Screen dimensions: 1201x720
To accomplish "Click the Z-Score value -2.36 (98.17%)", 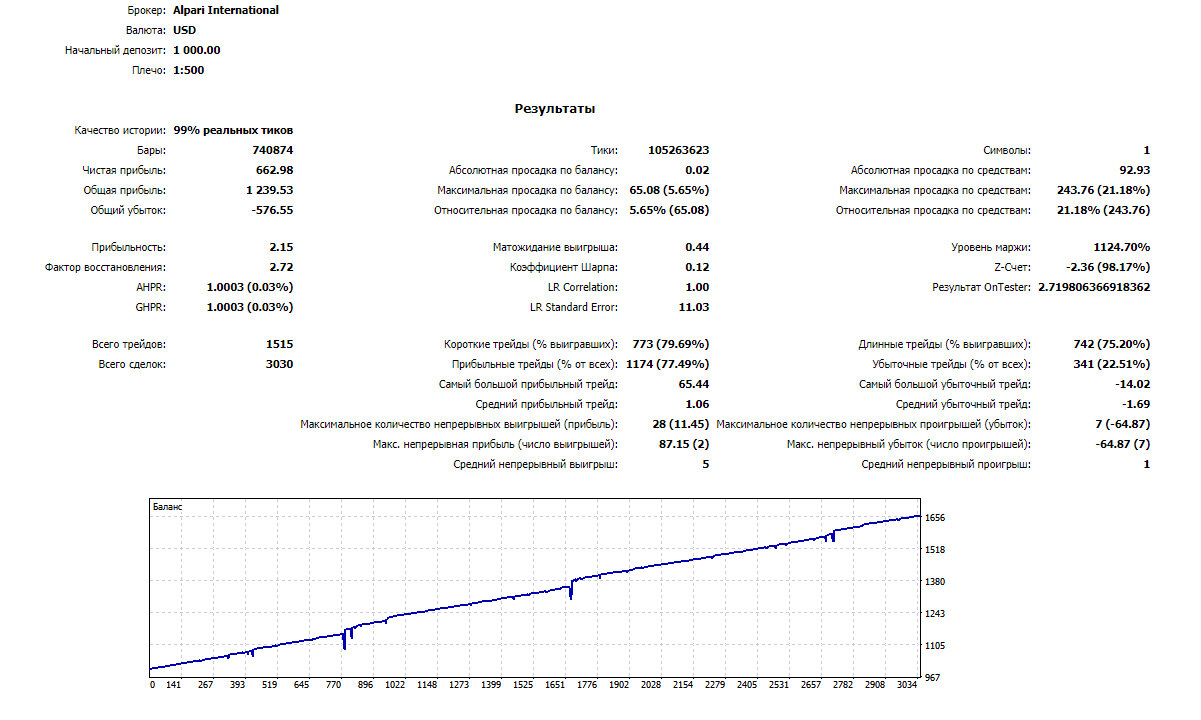I will [x=1110, y=267].
